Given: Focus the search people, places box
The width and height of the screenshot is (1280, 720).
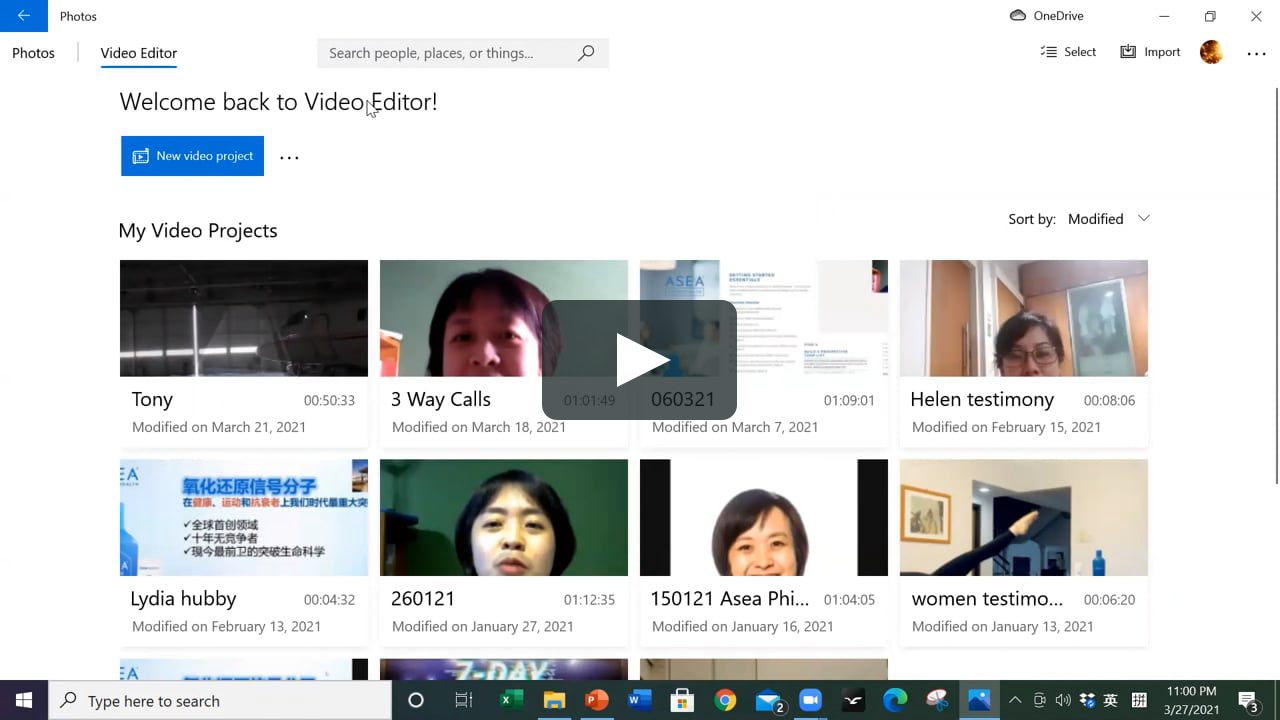Looking at the screenshot, I should tap(463, 53).
